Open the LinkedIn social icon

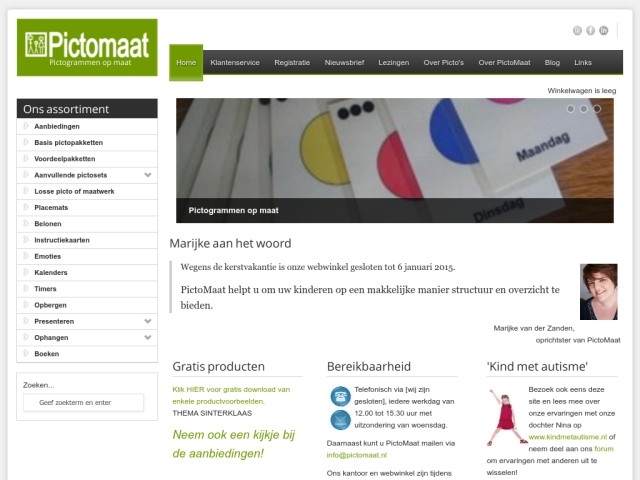tap(603, 31)
